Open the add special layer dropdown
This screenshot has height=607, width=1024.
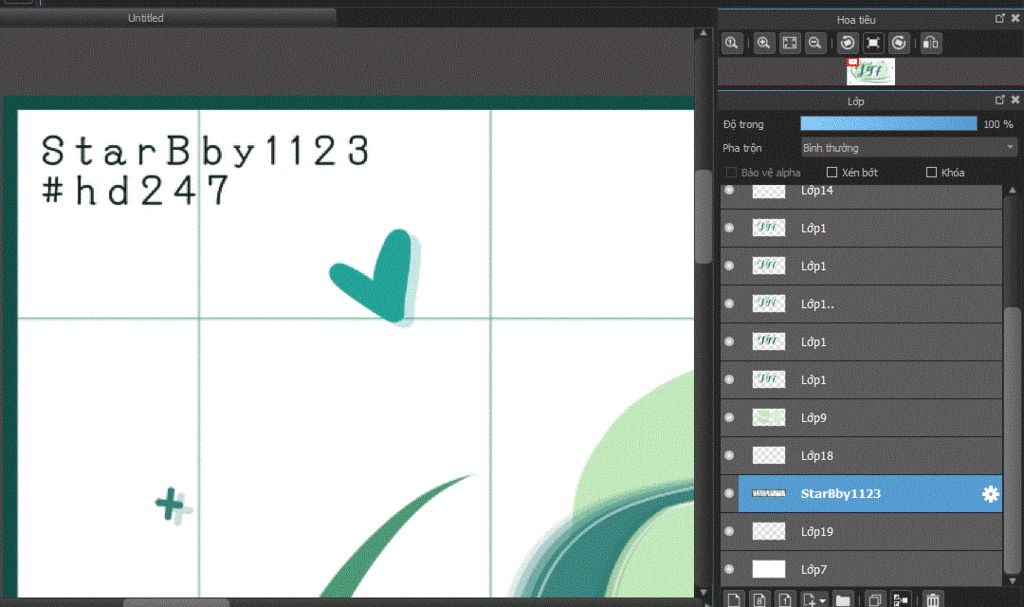[x=814, y=599]
